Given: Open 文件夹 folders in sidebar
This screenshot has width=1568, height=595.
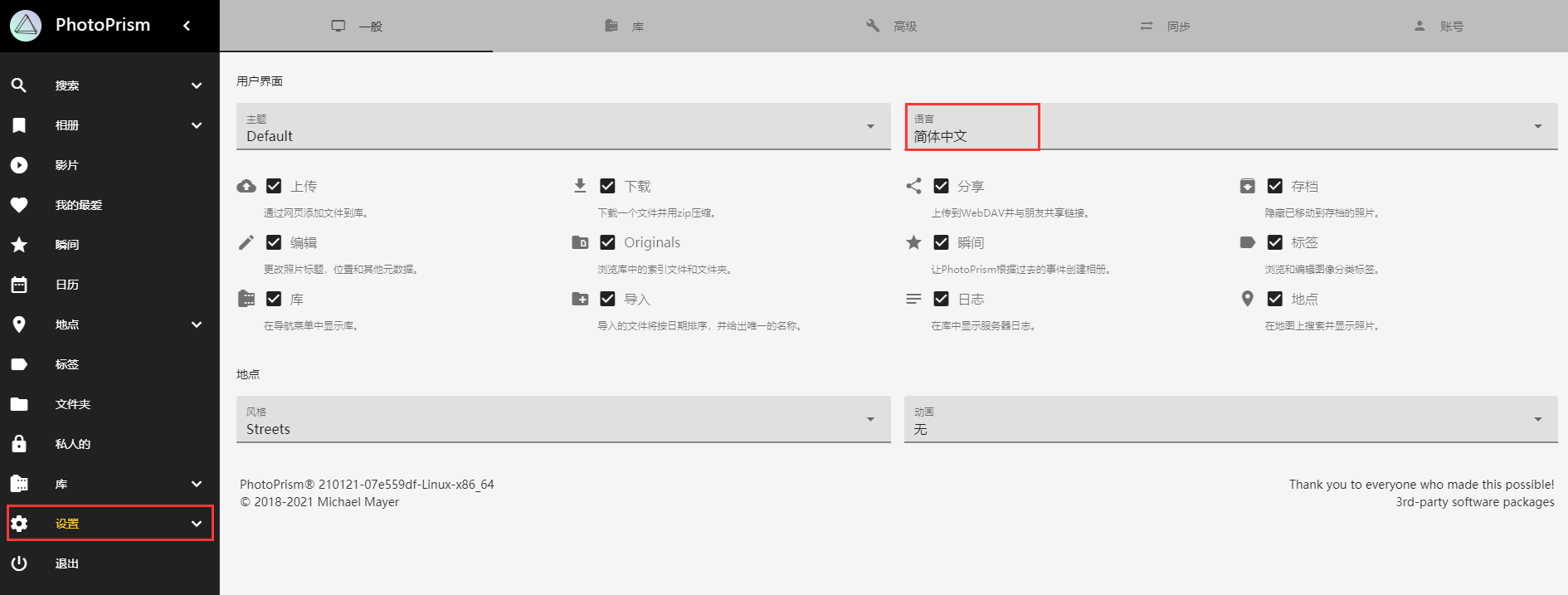Looking at the screenshot, I should (110, 404).
